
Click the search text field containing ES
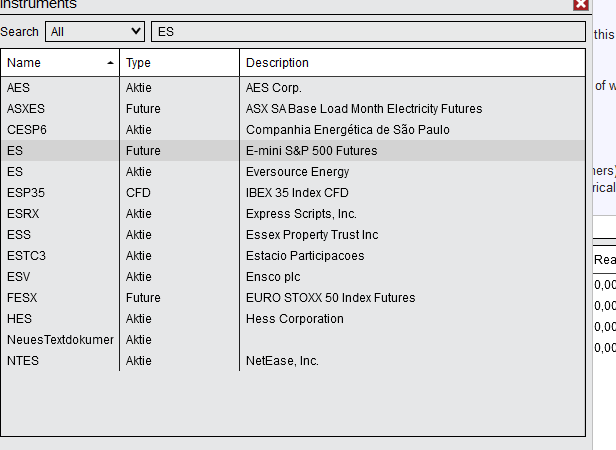(x=367, y=32)
